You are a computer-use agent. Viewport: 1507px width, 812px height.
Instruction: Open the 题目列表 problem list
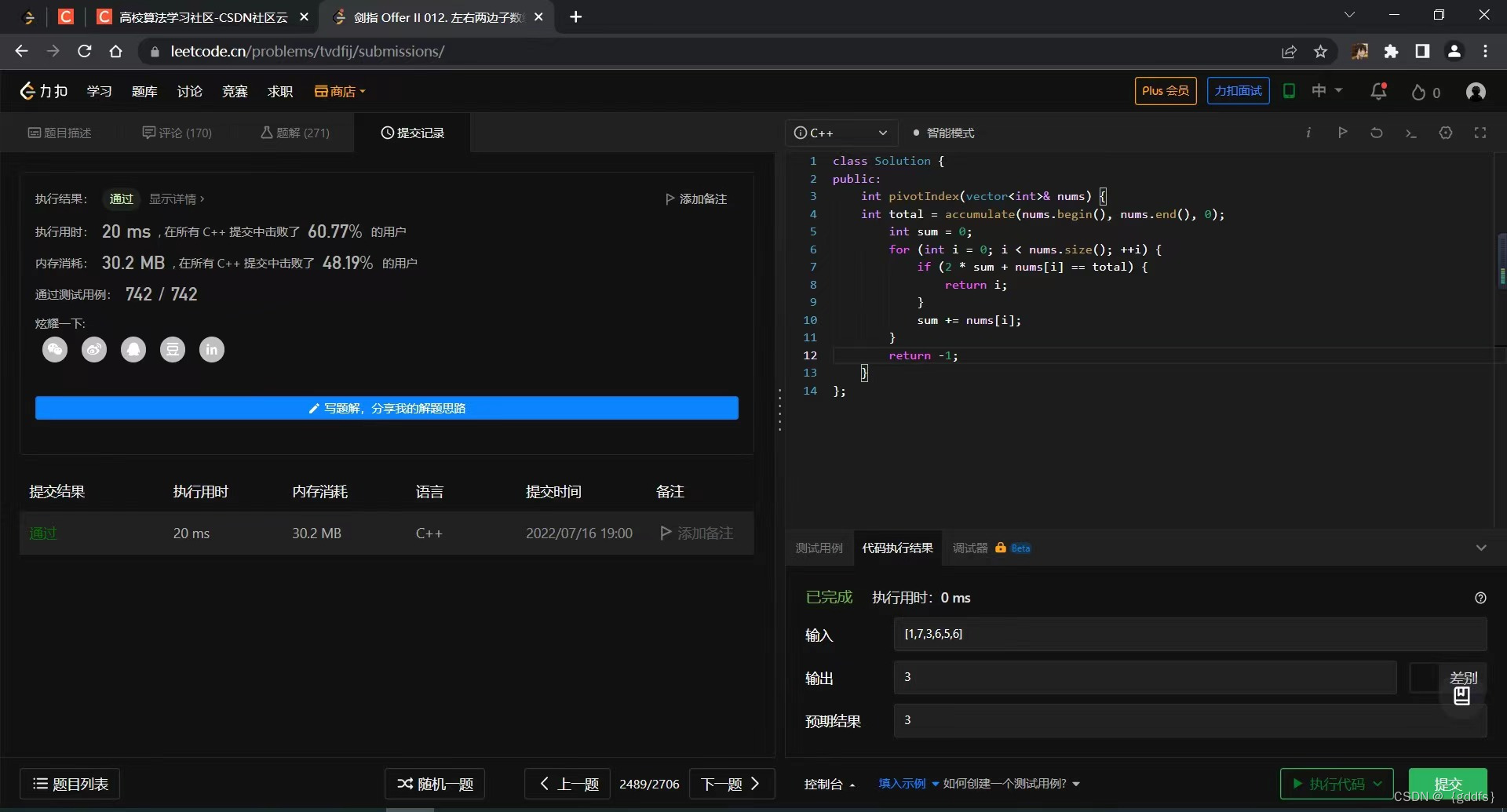(70, 784)
